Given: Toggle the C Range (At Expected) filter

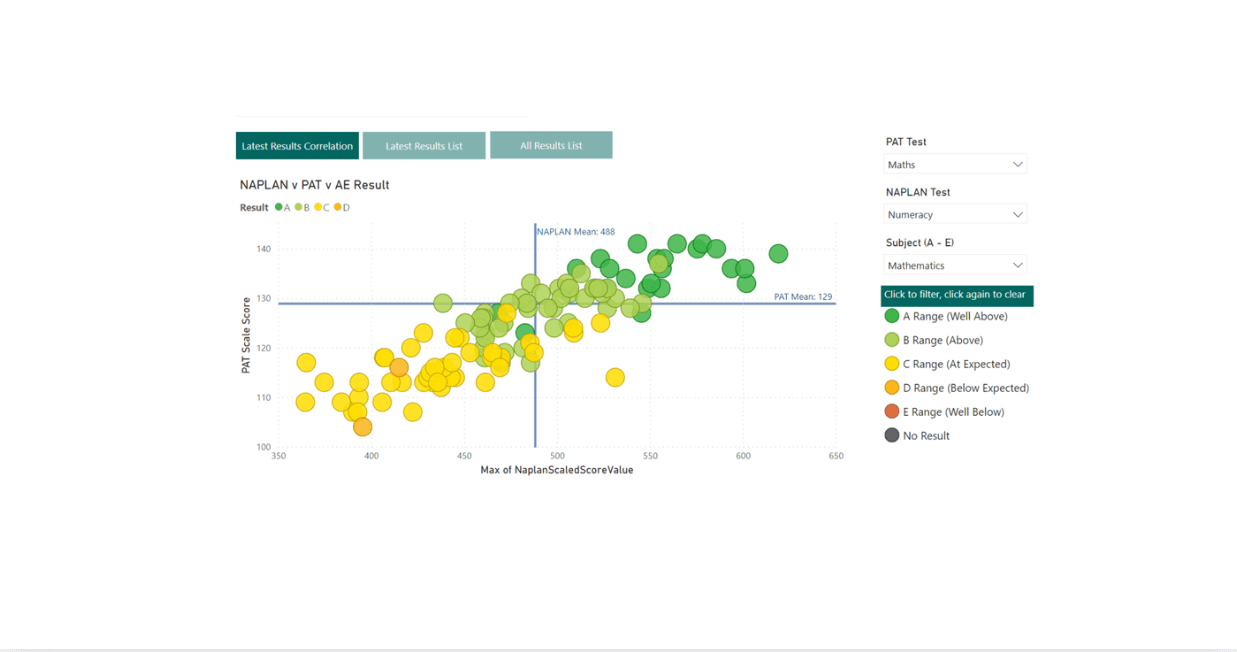Looking at the screenshot, I should [955, 364].
